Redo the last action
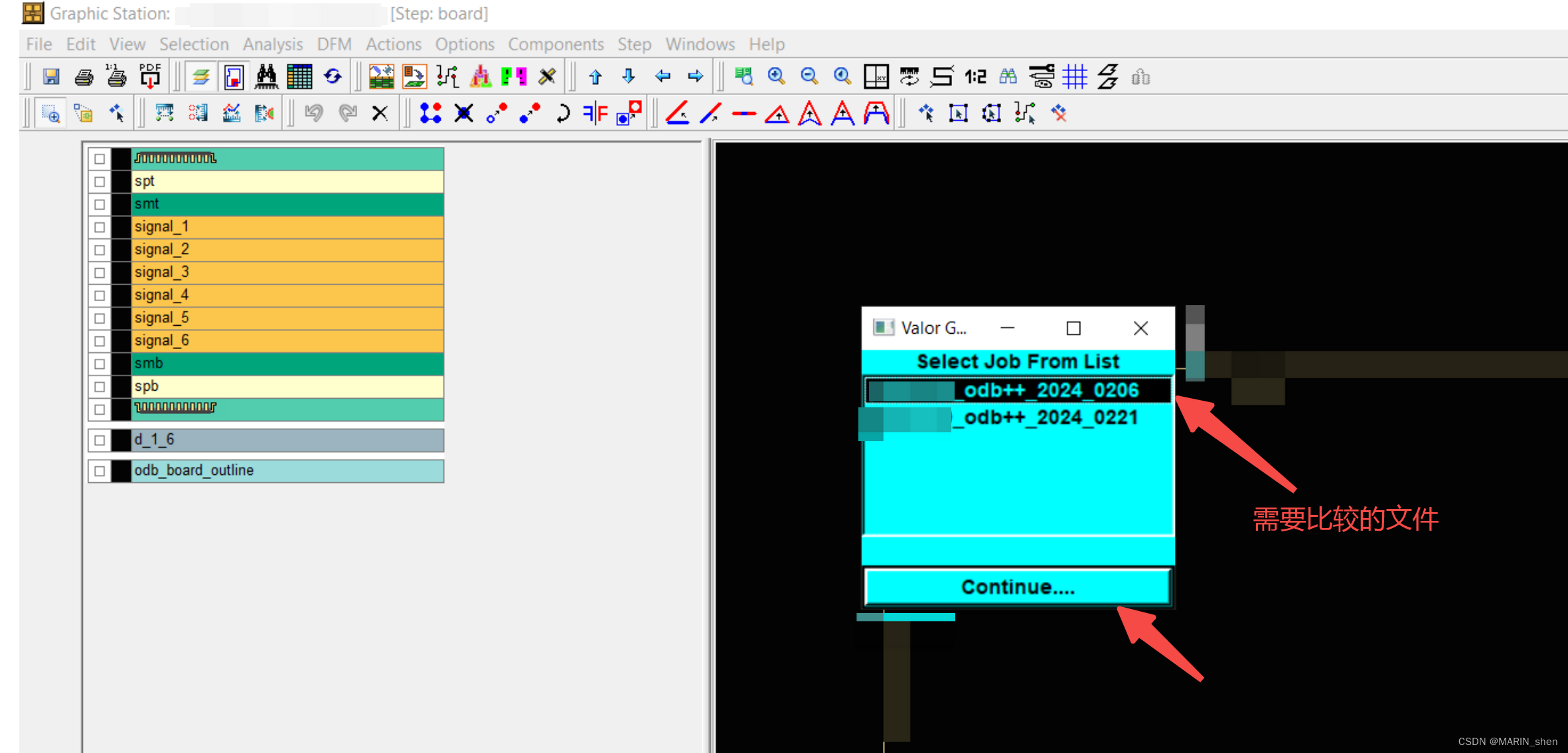Image resolution: width=1568 pixels, height=753 pixels. tap(347, 113)
